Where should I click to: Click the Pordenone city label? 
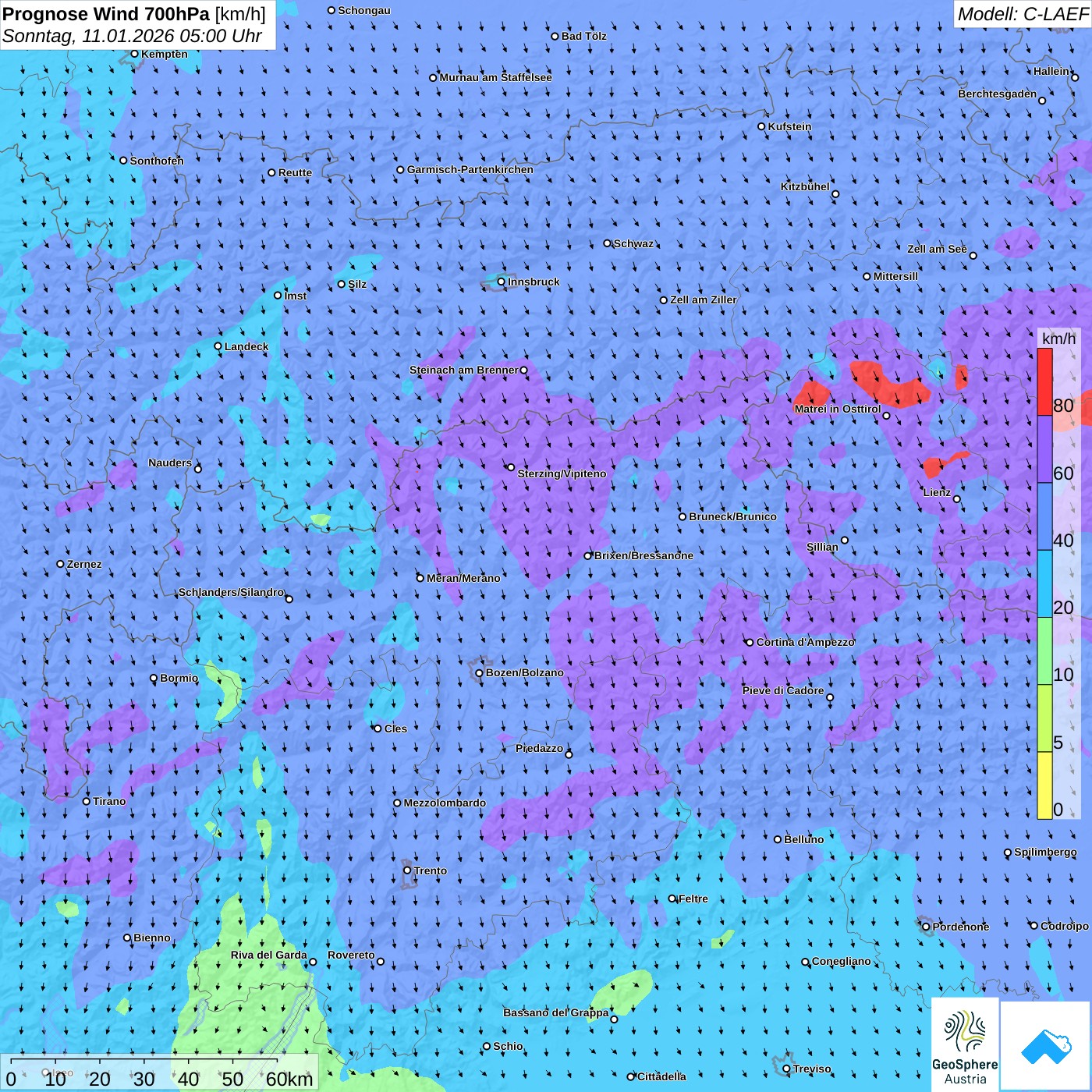click(961, 927)
